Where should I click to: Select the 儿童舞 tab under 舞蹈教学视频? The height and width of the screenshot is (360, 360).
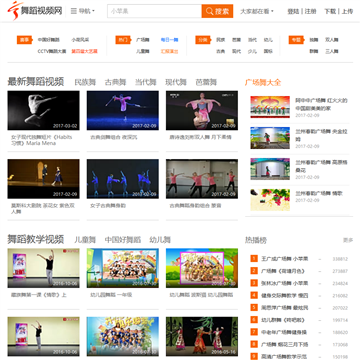[85, 240]
